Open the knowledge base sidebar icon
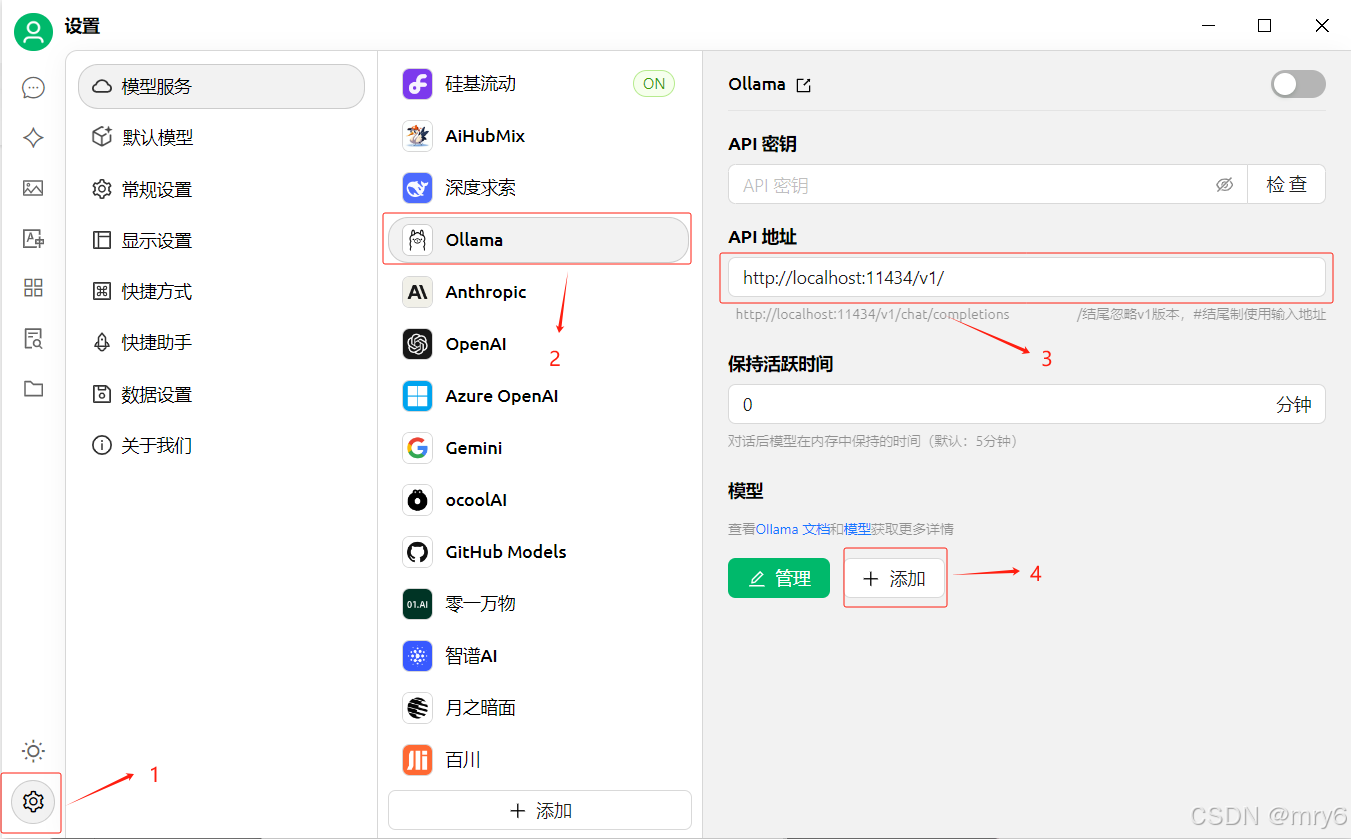Screen dimensions: 1351x839 33,338
